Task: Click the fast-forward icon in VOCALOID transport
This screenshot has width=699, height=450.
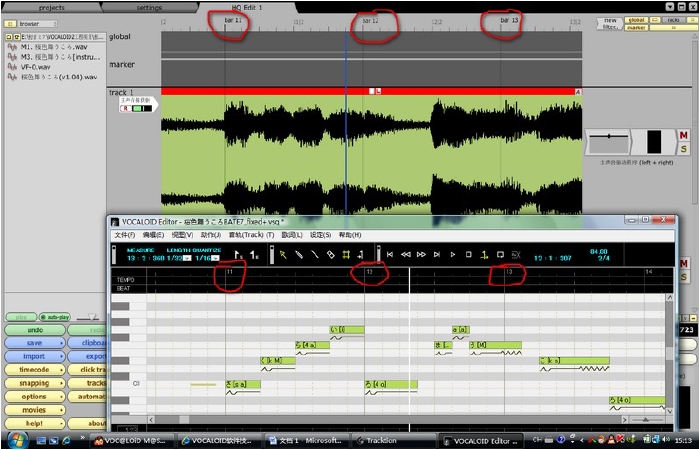Action: [x=421, y=255]
